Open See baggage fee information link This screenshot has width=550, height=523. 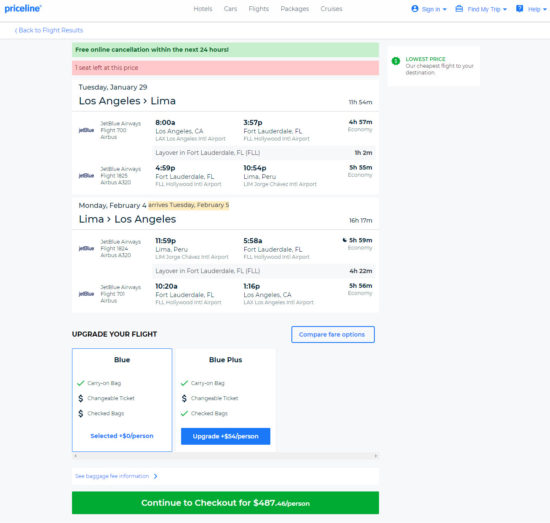pos(112,476)
